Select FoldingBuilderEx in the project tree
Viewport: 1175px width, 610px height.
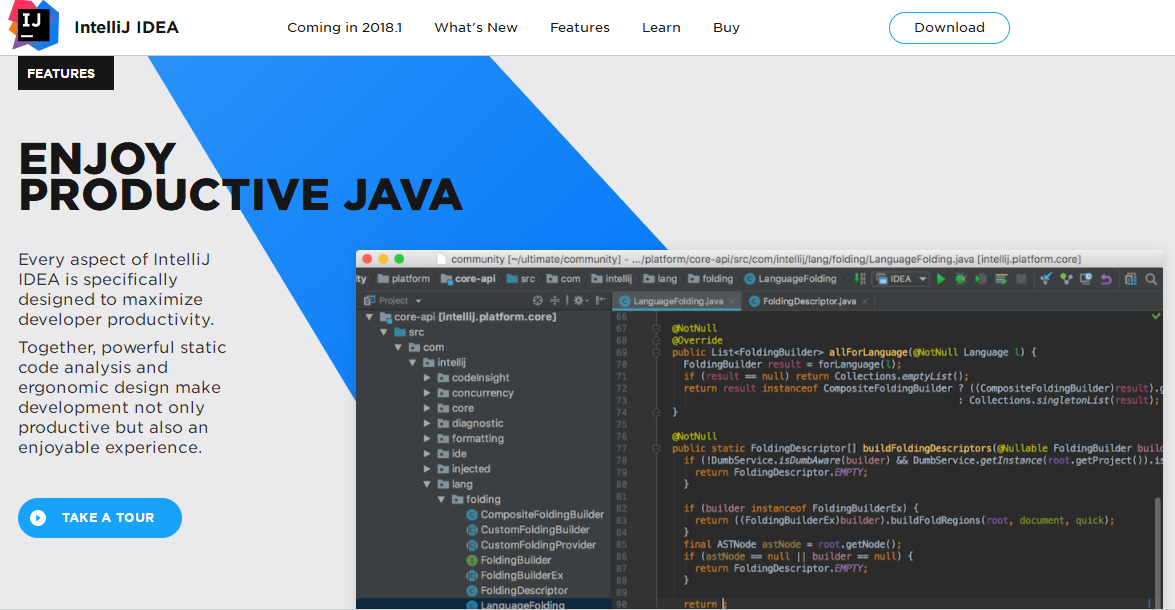click(x=515, y=576)
